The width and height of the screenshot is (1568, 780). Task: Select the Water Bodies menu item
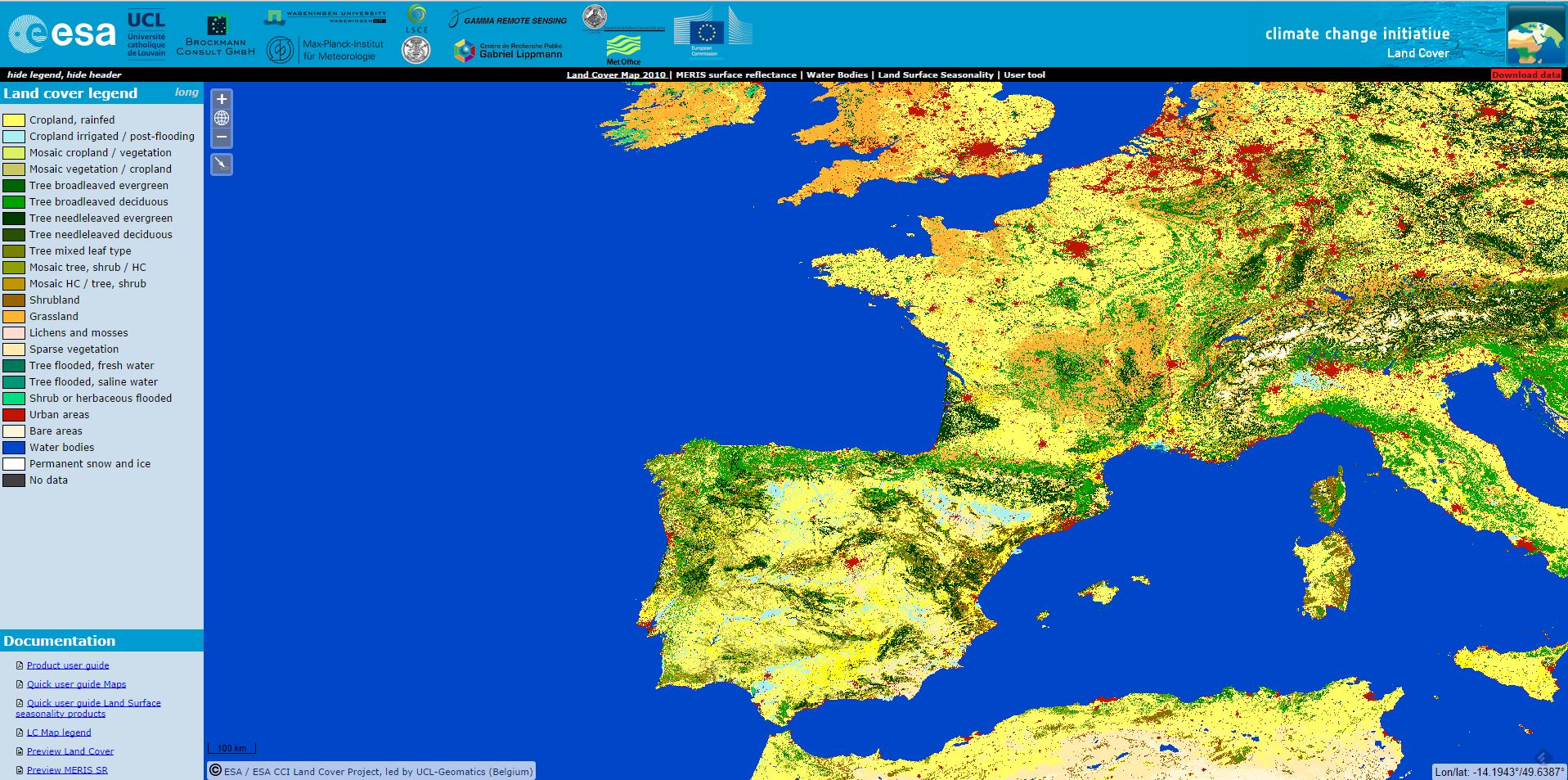pos(837,74)
